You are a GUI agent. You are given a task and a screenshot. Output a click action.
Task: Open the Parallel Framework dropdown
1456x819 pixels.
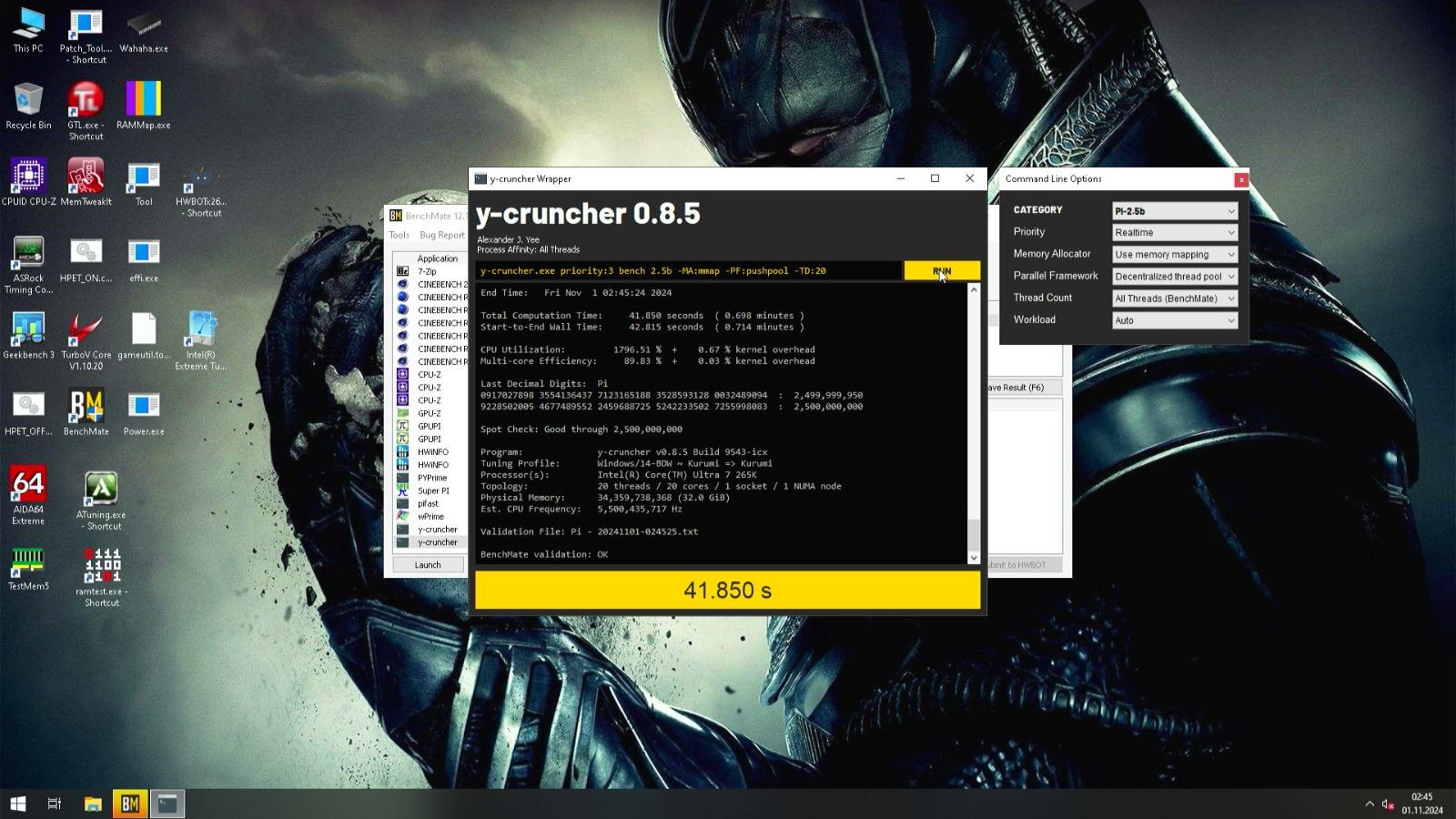pos(1175,277)
